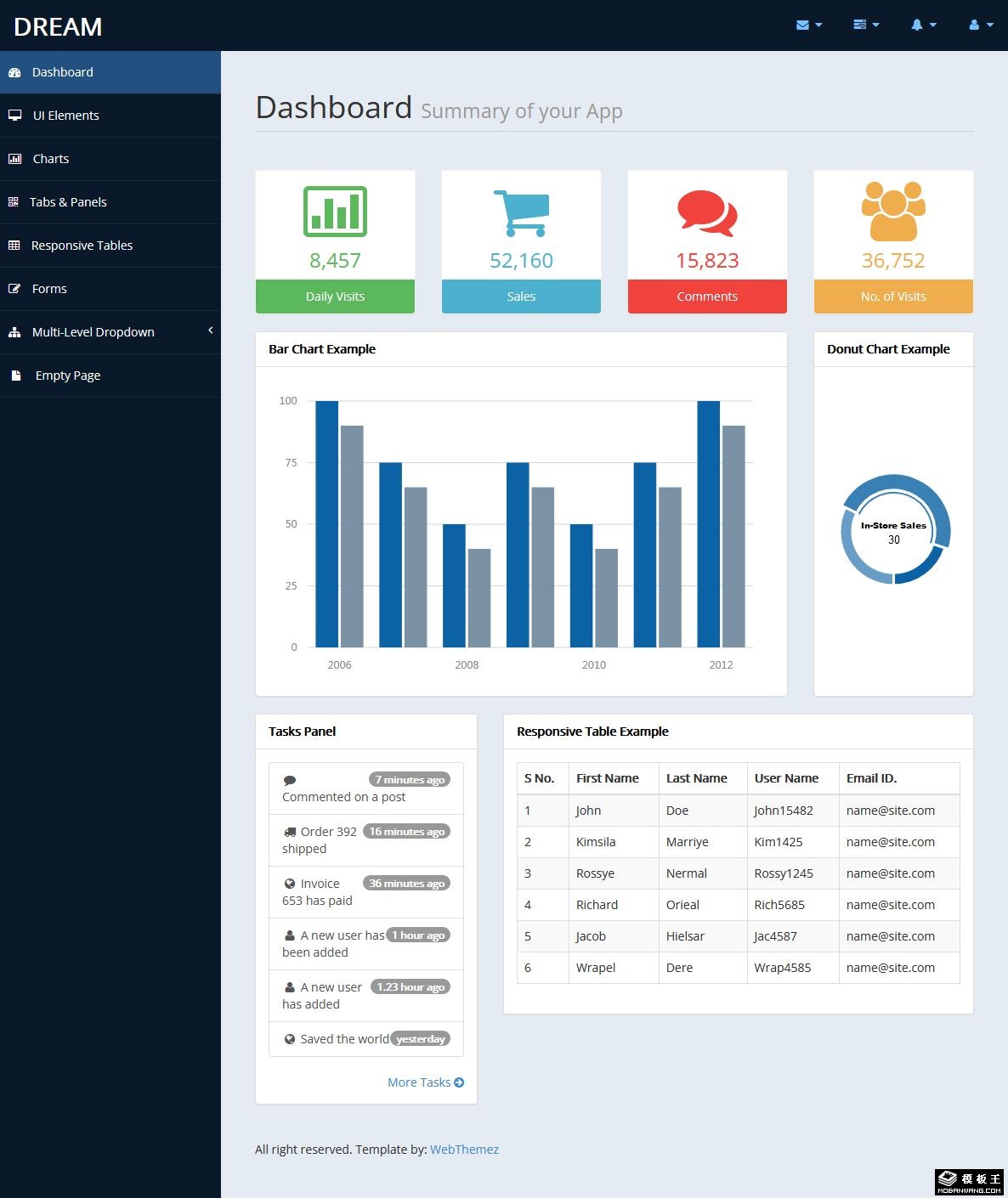1008x1198 pixels.
Task: Open Responsive Tables from the sidebar
Action: (x=82, y=246)
